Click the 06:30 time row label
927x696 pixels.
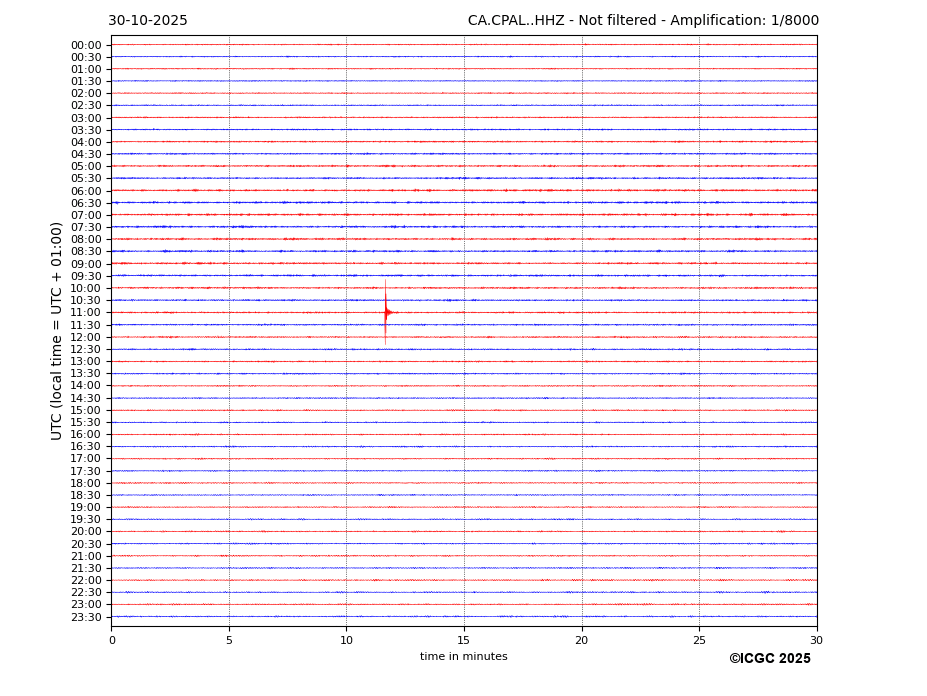pyautogui.click(x=86, y=203)
